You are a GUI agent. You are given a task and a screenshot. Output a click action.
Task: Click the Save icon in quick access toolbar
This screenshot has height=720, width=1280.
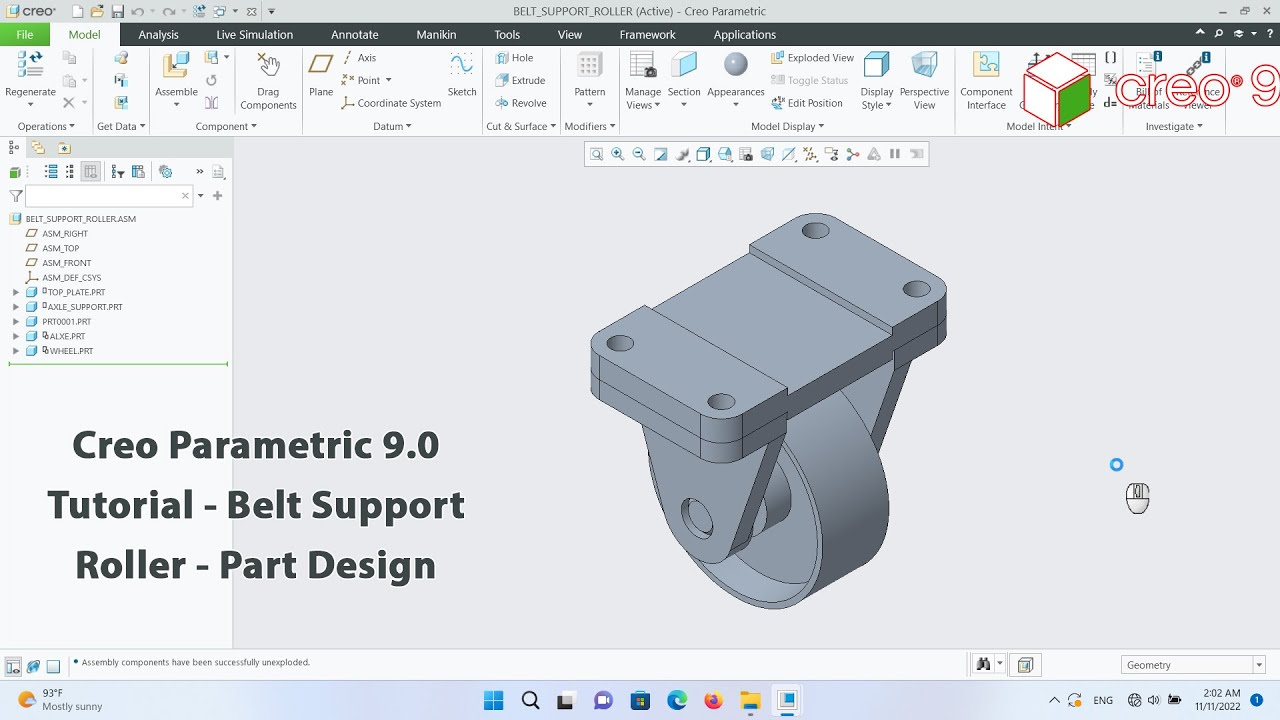(117, 12)
